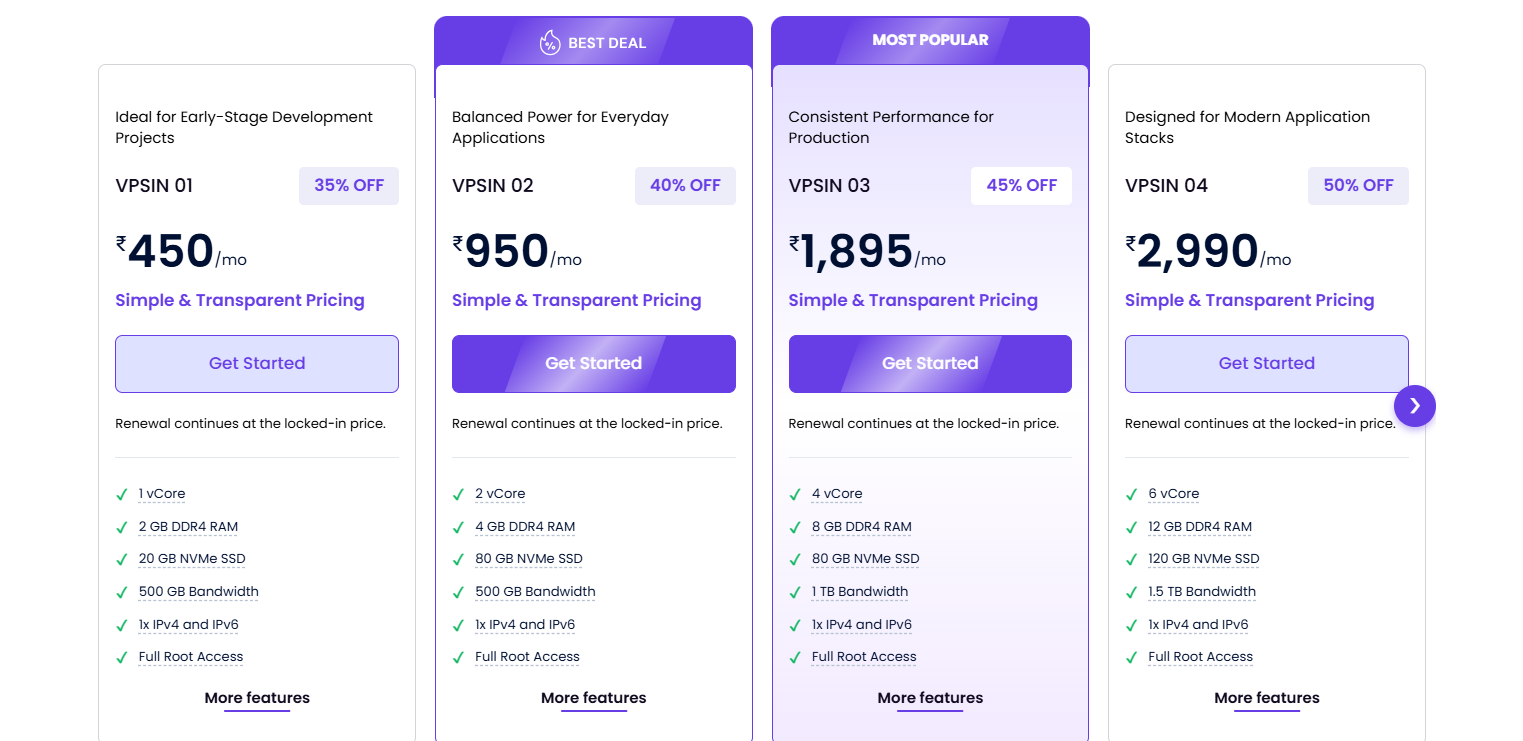Open the 80 GB NVMe SSD feature link in VPSIN 02
1523x741 pixels.
(529, 558)
